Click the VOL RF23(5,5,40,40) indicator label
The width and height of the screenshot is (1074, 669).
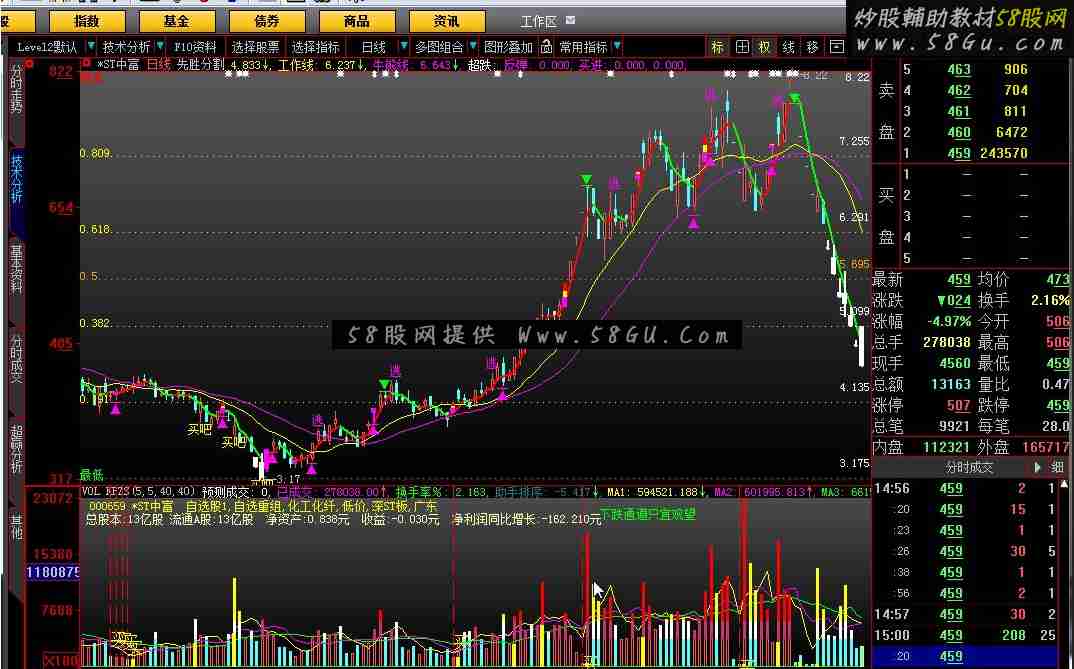coord(139,492)
